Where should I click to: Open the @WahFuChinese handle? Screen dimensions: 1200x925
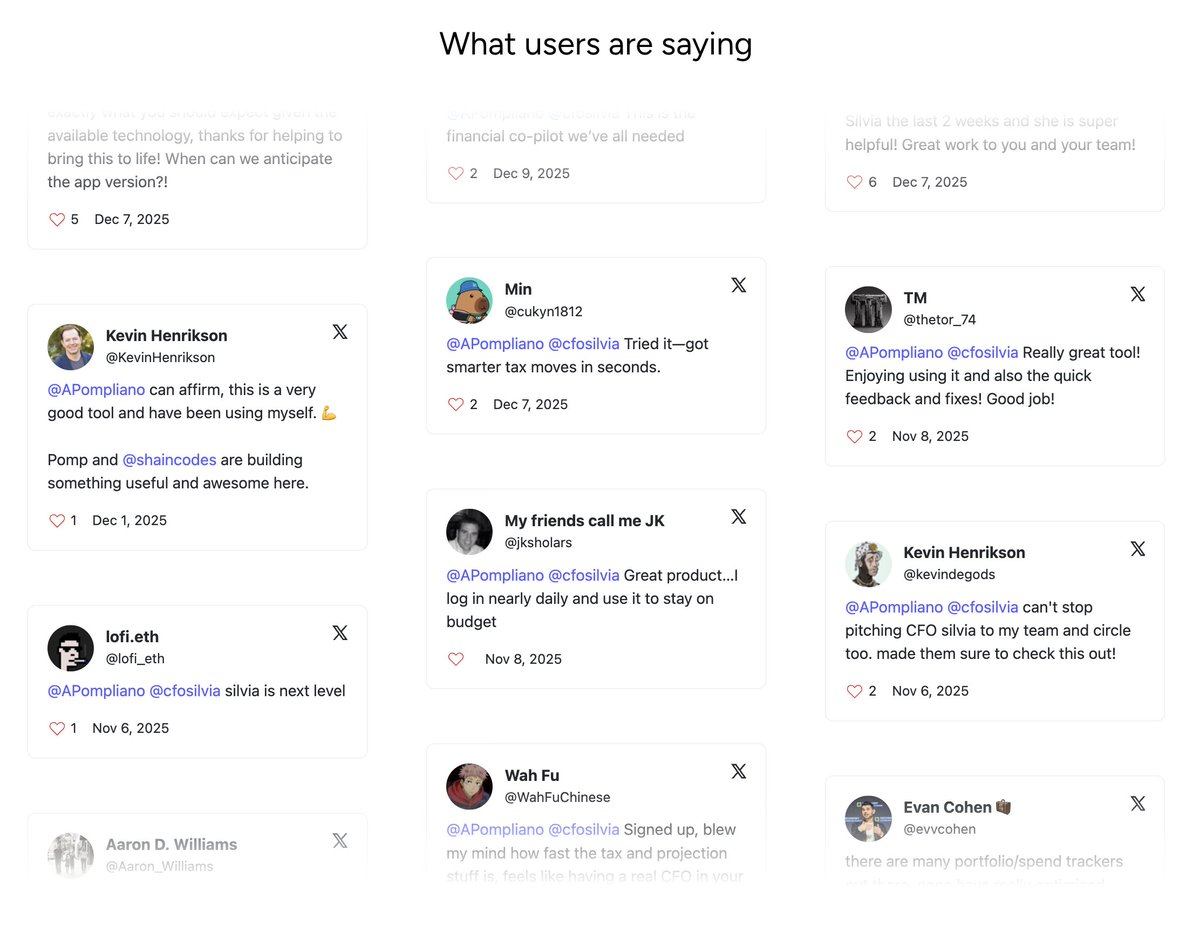click(557, 797)
